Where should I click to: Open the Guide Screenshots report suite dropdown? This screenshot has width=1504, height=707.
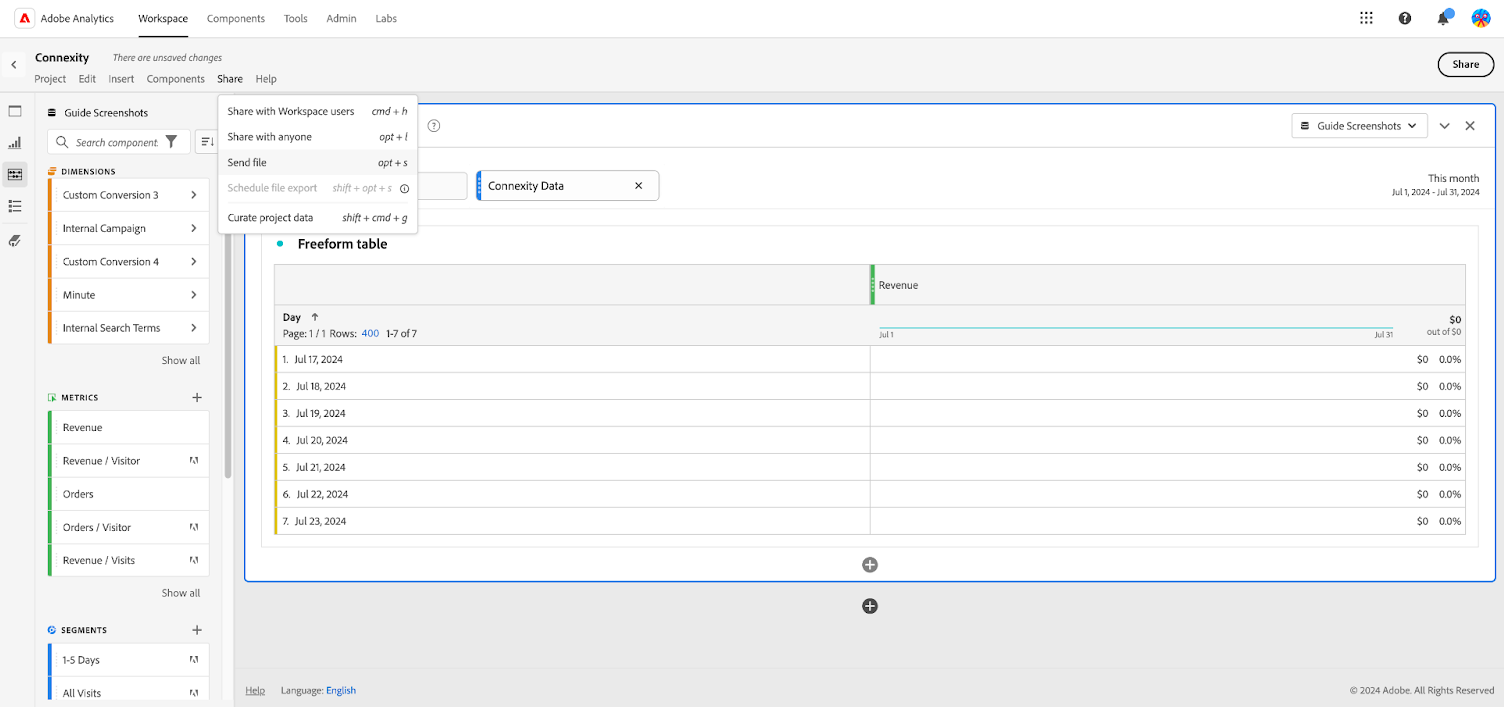click(1359, 126)
